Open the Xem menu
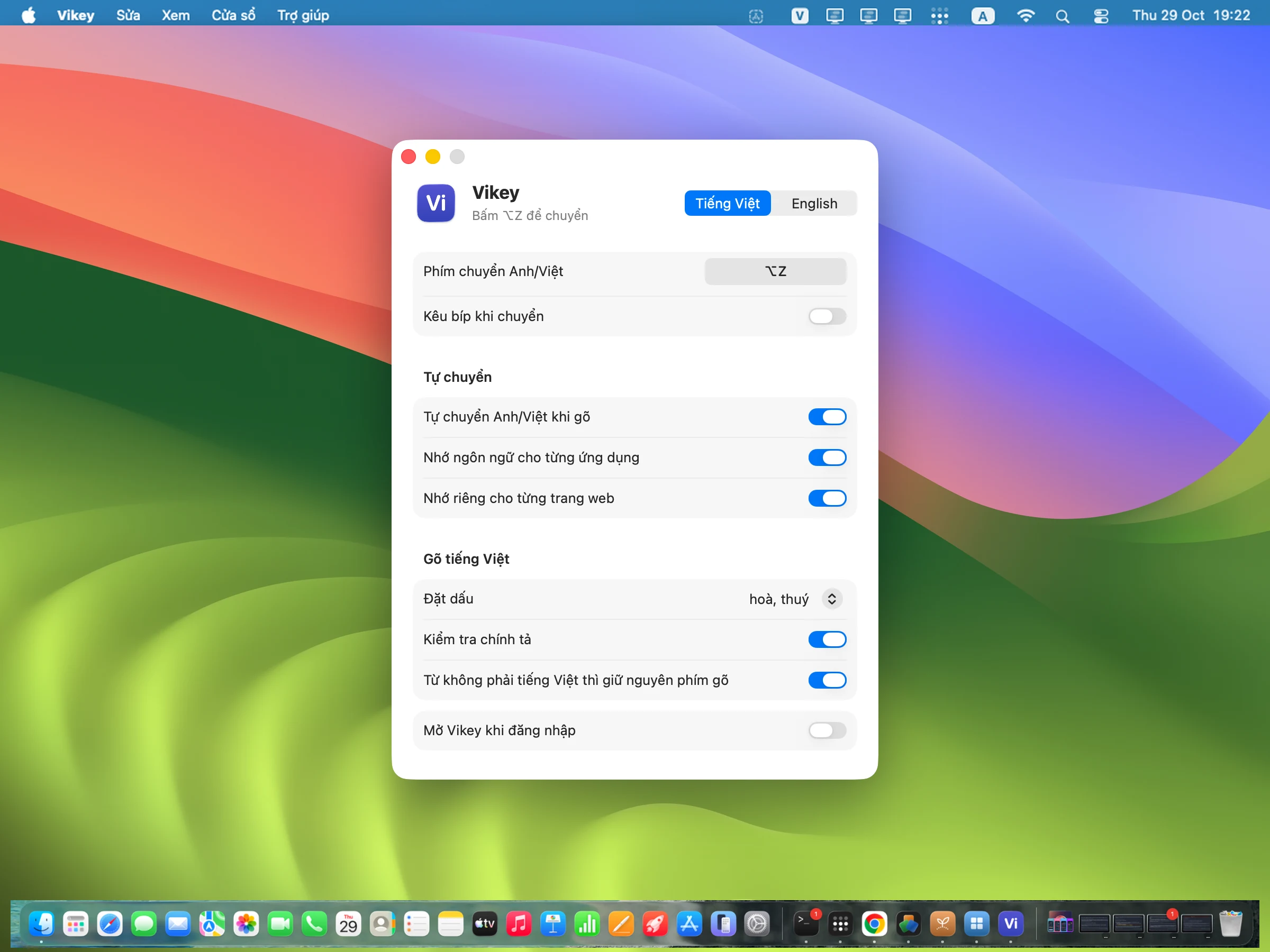 (176, 15)
